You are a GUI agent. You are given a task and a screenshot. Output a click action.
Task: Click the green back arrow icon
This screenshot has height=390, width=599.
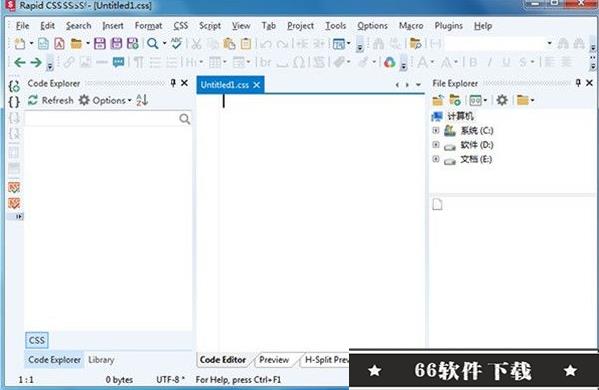[19, 62]
